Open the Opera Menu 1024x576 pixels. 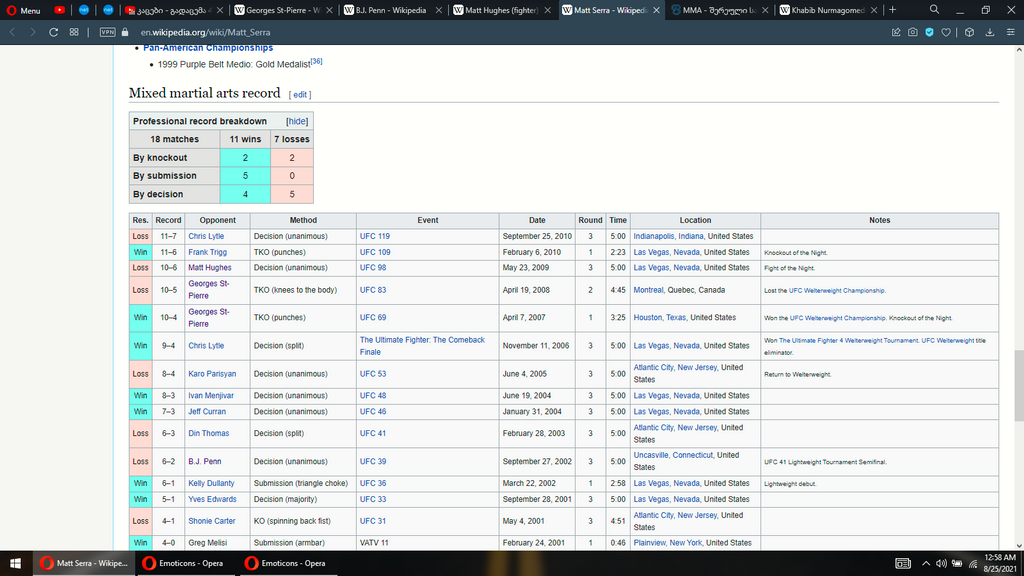(x=23, y=10)
